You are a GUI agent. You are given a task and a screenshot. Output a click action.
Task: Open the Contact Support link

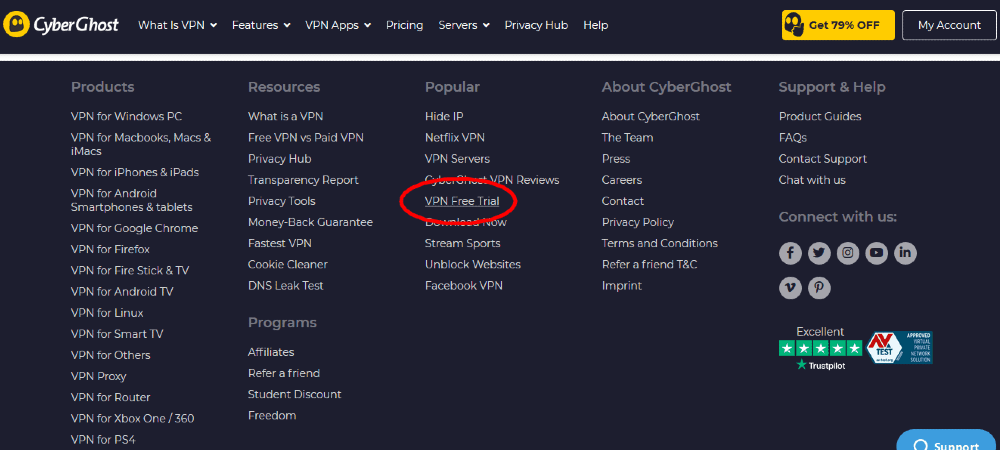[x=823, y=159]
